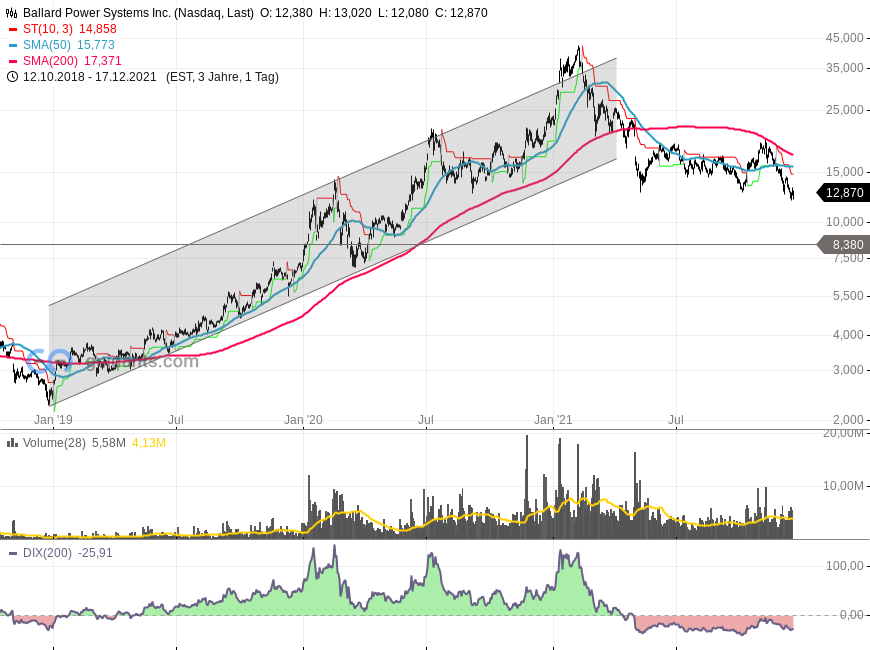Image resolution: width=870 pixels, height=650 pixels.
Task: Click the 100,00 DIX axis label
Action: [844, 566]
